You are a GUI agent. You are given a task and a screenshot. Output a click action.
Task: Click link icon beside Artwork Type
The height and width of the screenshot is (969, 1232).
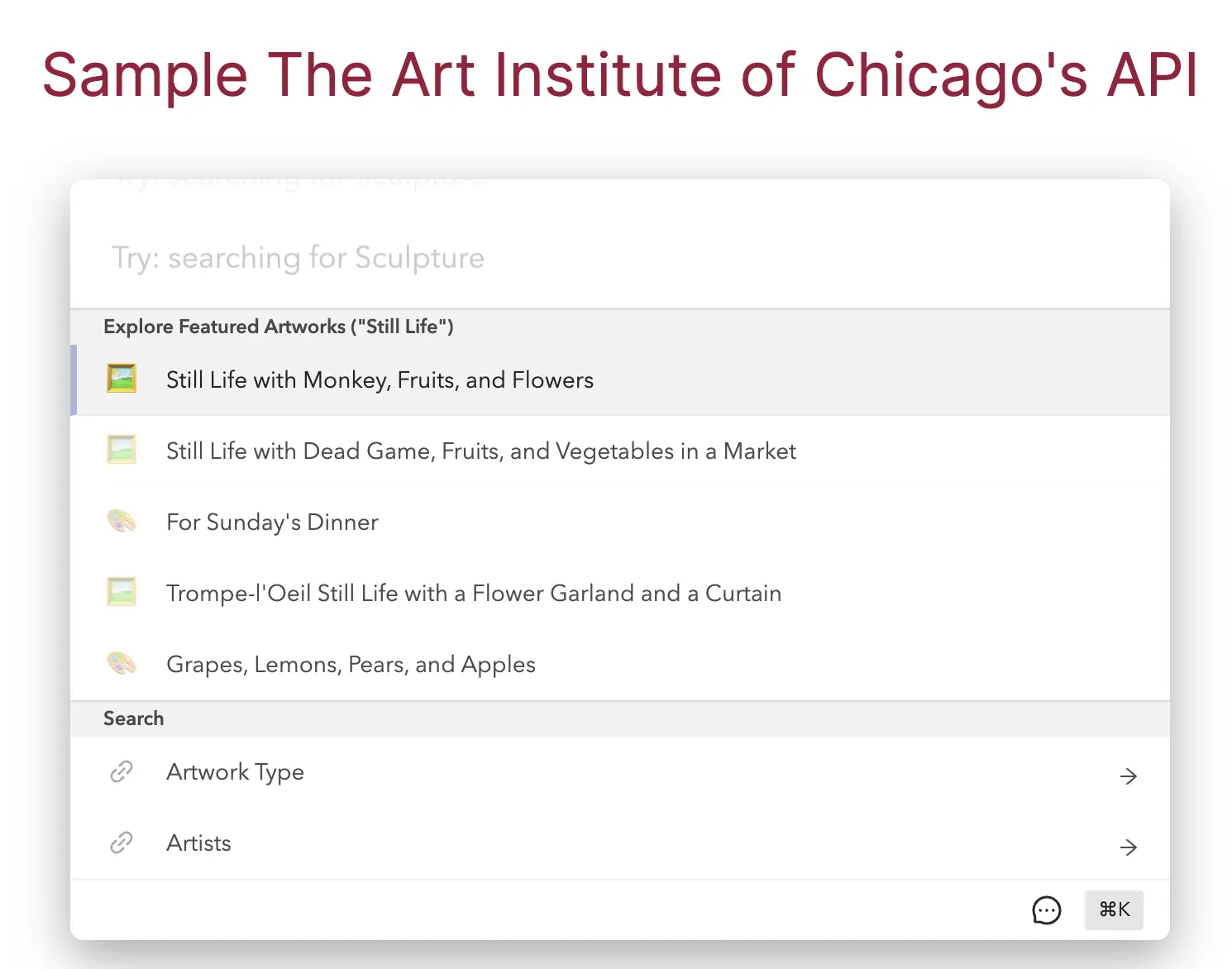point(122,771)
